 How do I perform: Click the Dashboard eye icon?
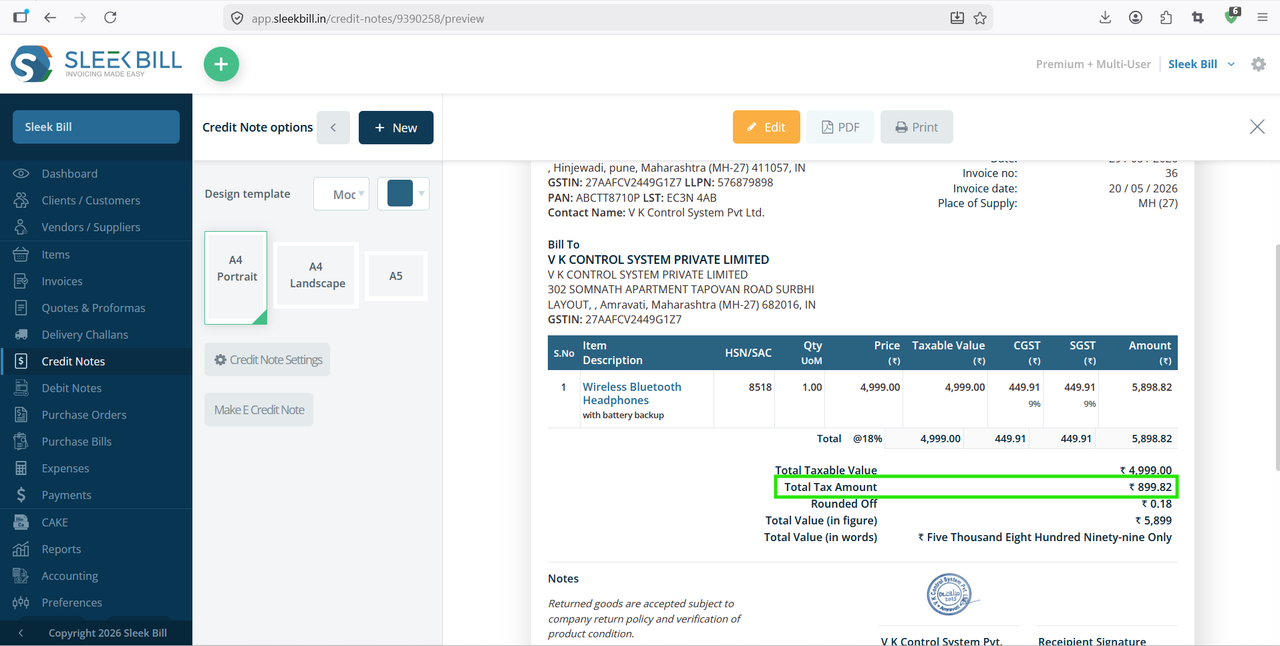click(x=21, y=174)
